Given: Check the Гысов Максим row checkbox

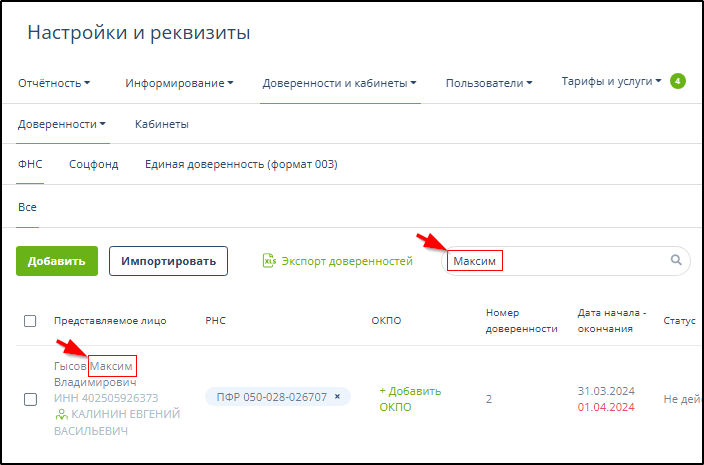Looking at the screenshot, I should (x=30, y=399).
